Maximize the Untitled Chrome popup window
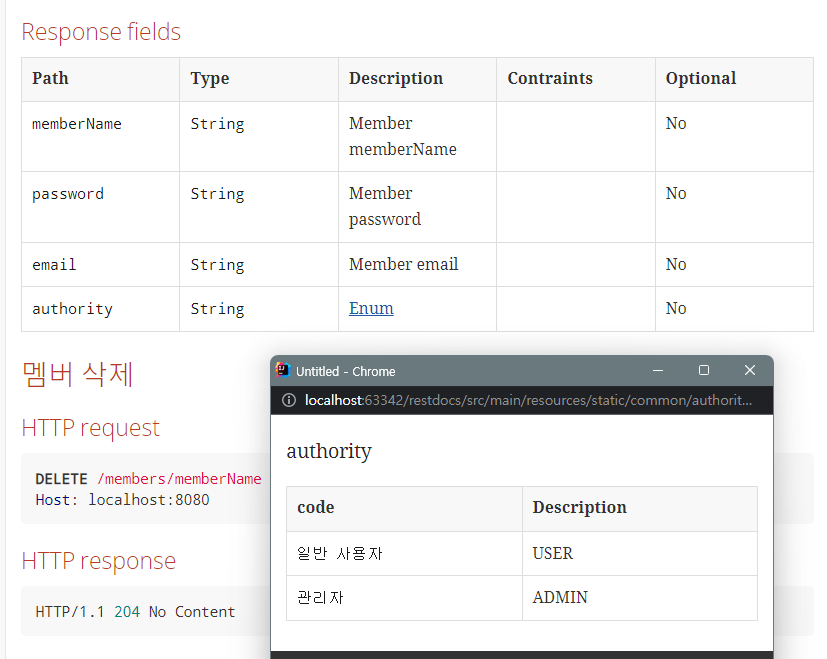Image resolution: width=827 pixels, height=659 pixels. [704, 371]
